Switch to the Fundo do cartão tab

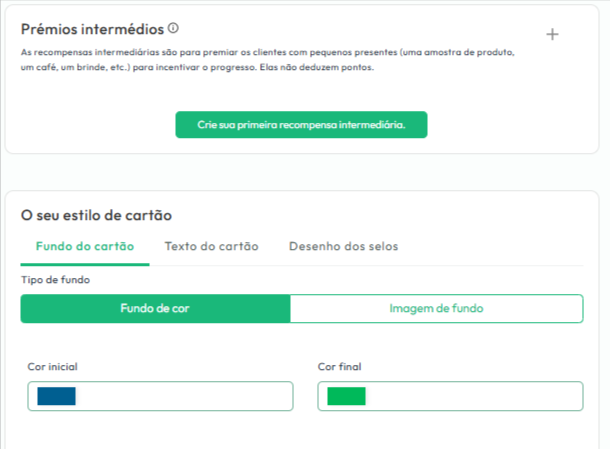[84, 246]
